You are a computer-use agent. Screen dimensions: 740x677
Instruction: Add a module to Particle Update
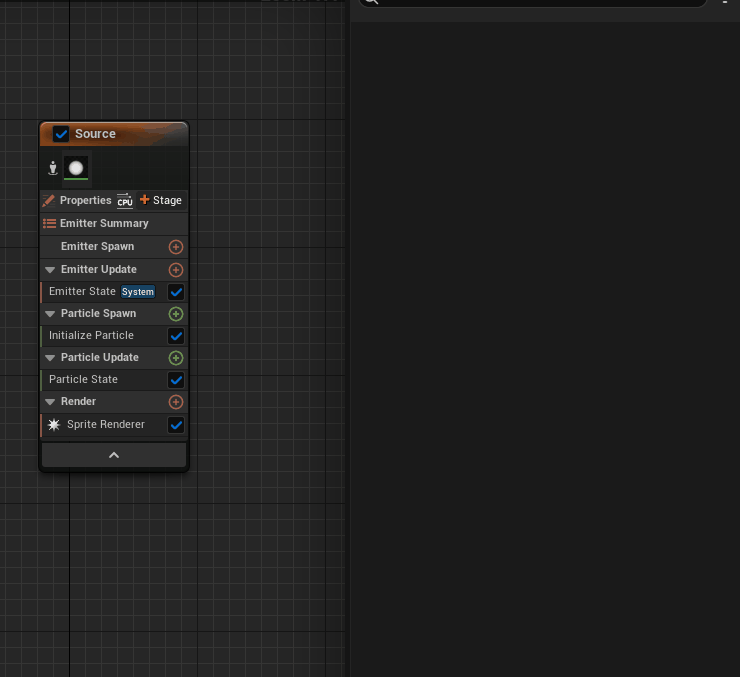click(x=176, y=358)
